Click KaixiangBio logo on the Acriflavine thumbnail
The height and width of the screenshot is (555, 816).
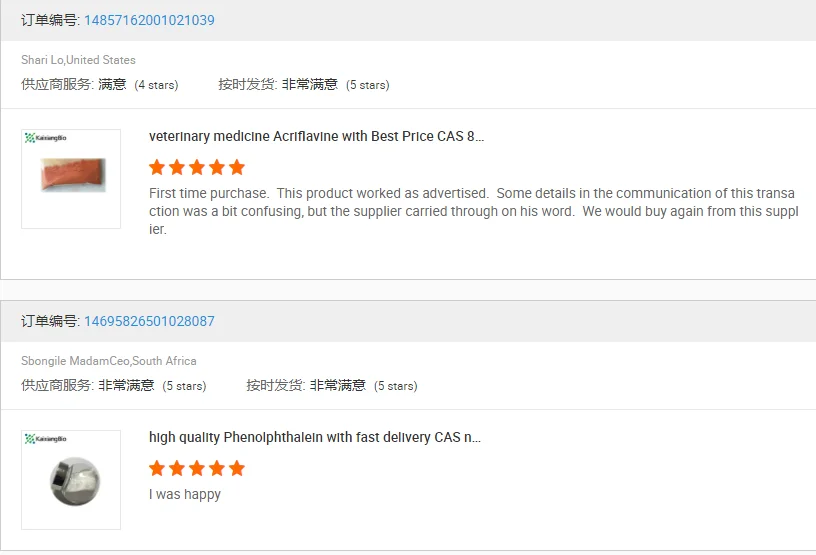tap(46, 137)
